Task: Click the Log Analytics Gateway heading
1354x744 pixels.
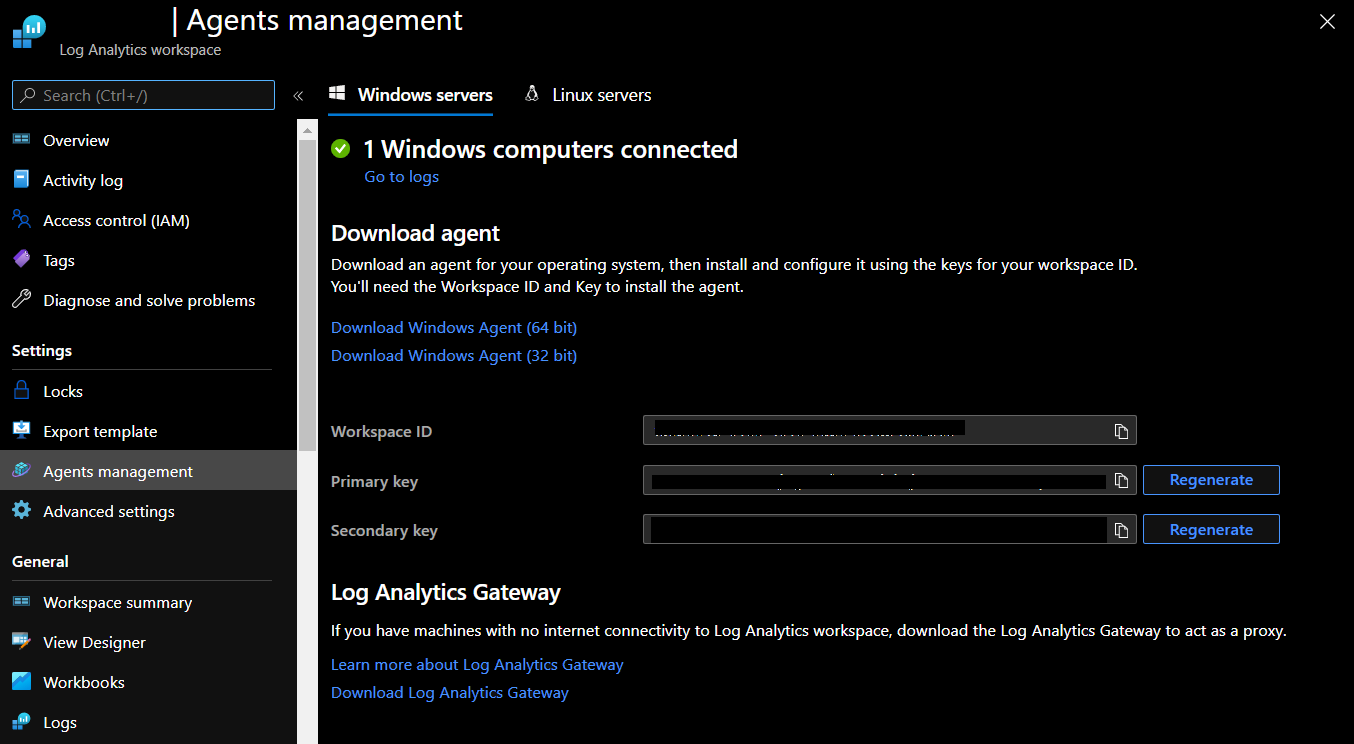Action: pos(446,592)
